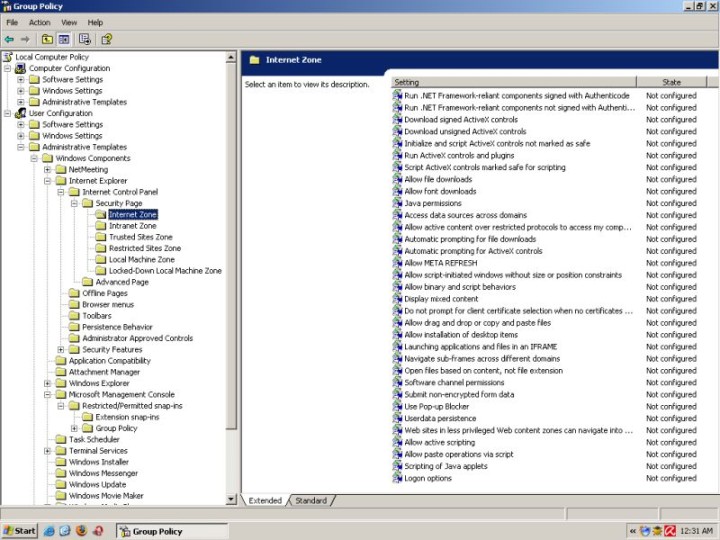The width and height of the screenshot is (720, 540).
Task: Expand the Security Features tree node
Action: (x=61, y=349)
